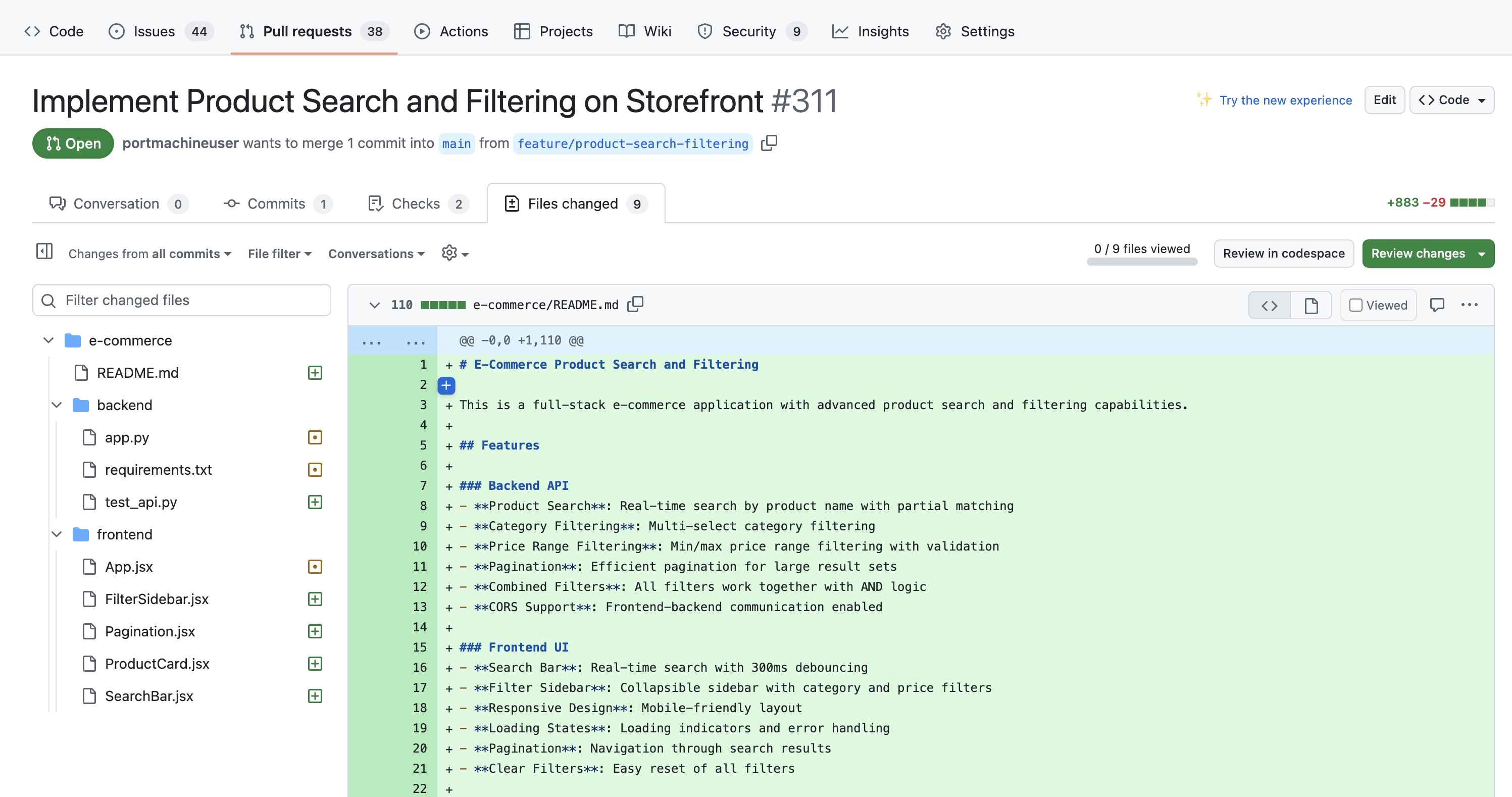Image resolution: width=1512 pixels, height=797 pixels.
Task: Open the Actions repository tab
Action: pos(451,31)
